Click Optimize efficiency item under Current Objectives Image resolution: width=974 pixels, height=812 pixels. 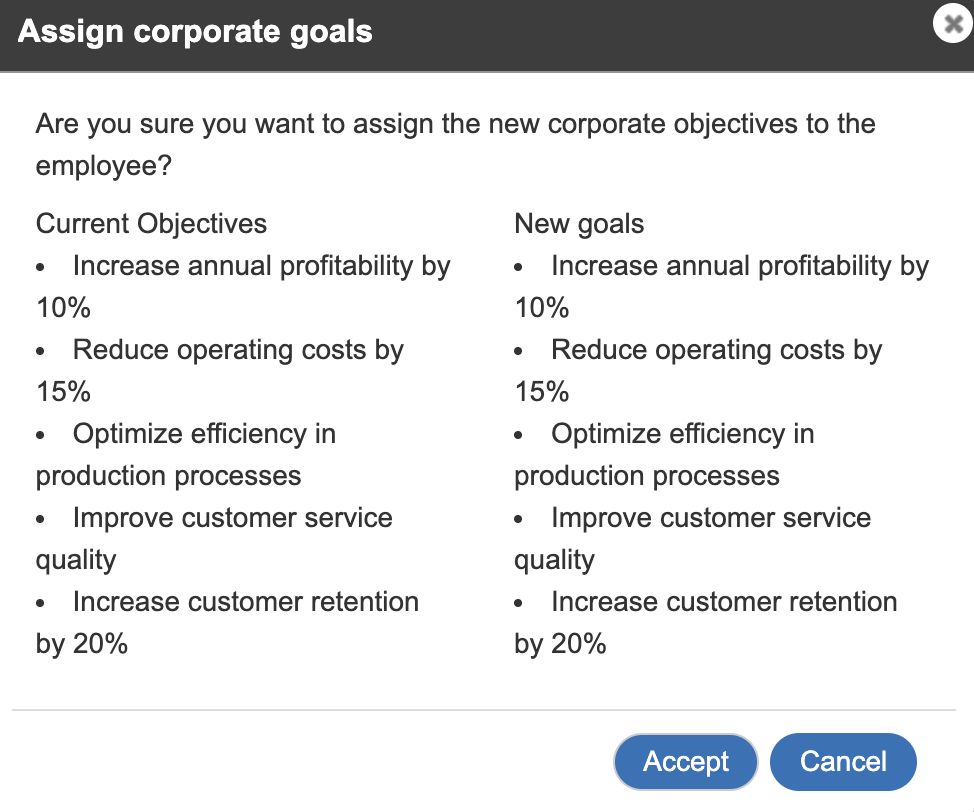[186, 454]
